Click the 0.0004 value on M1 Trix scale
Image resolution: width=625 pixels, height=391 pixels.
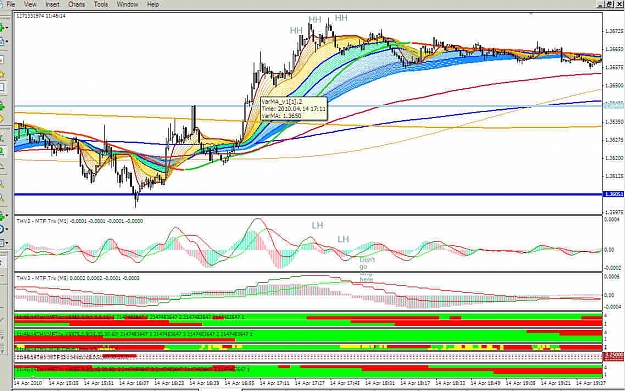tap(612, 219)
